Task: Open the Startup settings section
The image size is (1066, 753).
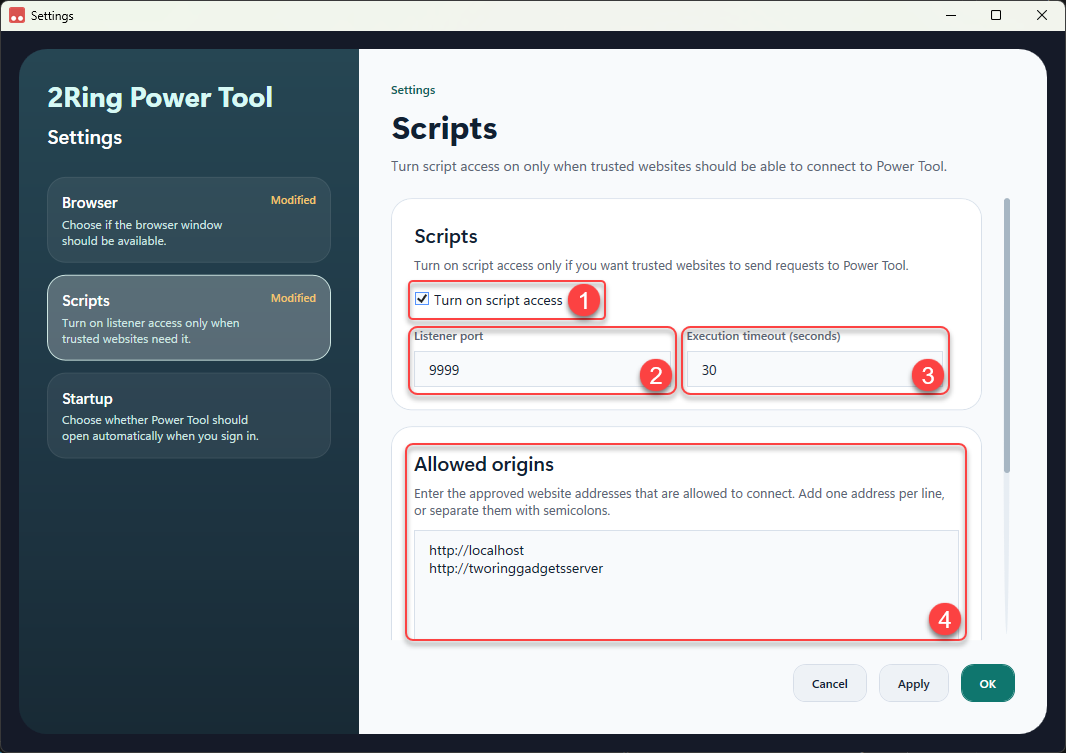Action: click(189, 416)
